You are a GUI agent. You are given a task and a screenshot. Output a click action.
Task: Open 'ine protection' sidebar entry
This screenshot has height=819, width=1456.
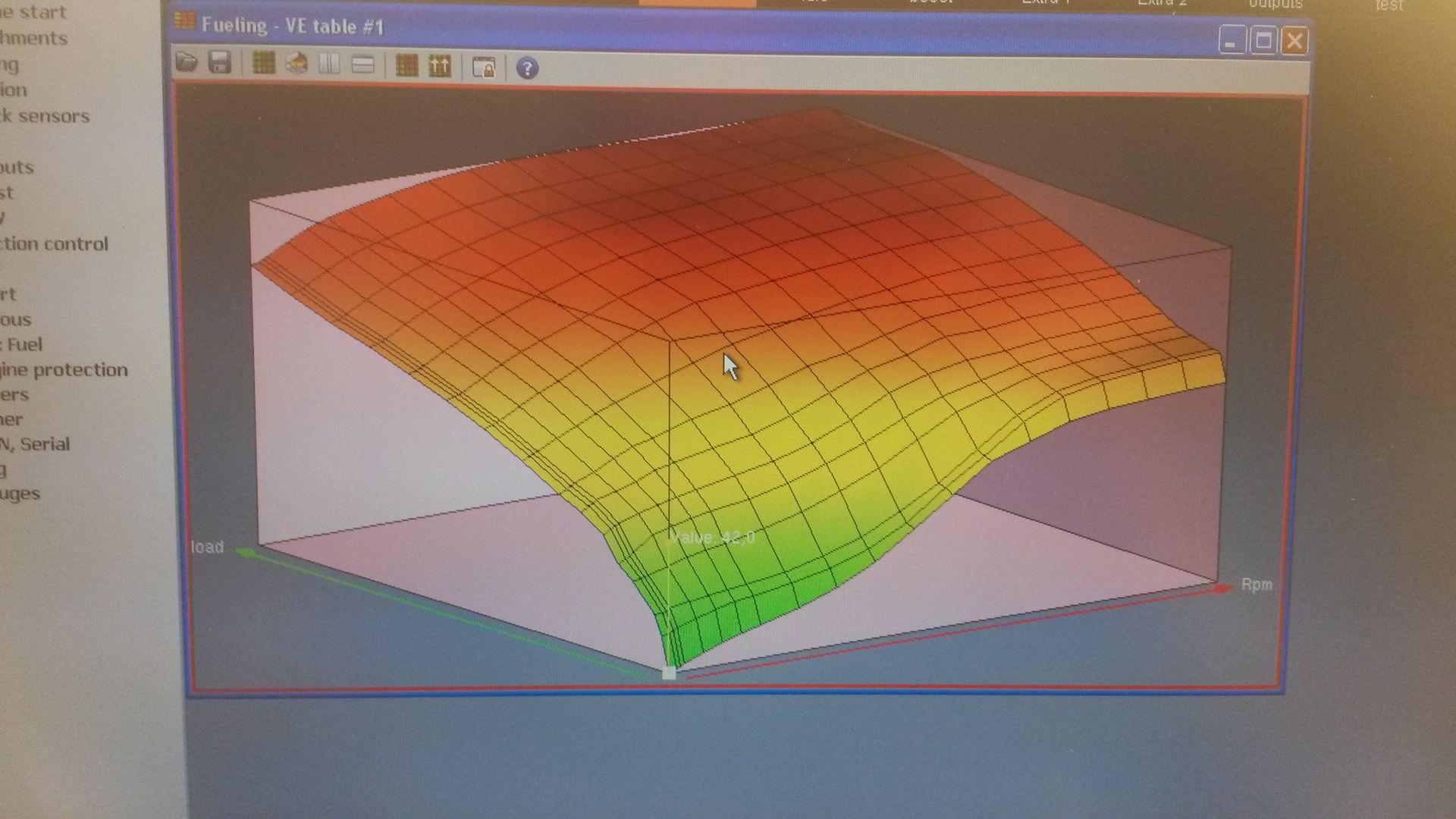click(64, 370)
